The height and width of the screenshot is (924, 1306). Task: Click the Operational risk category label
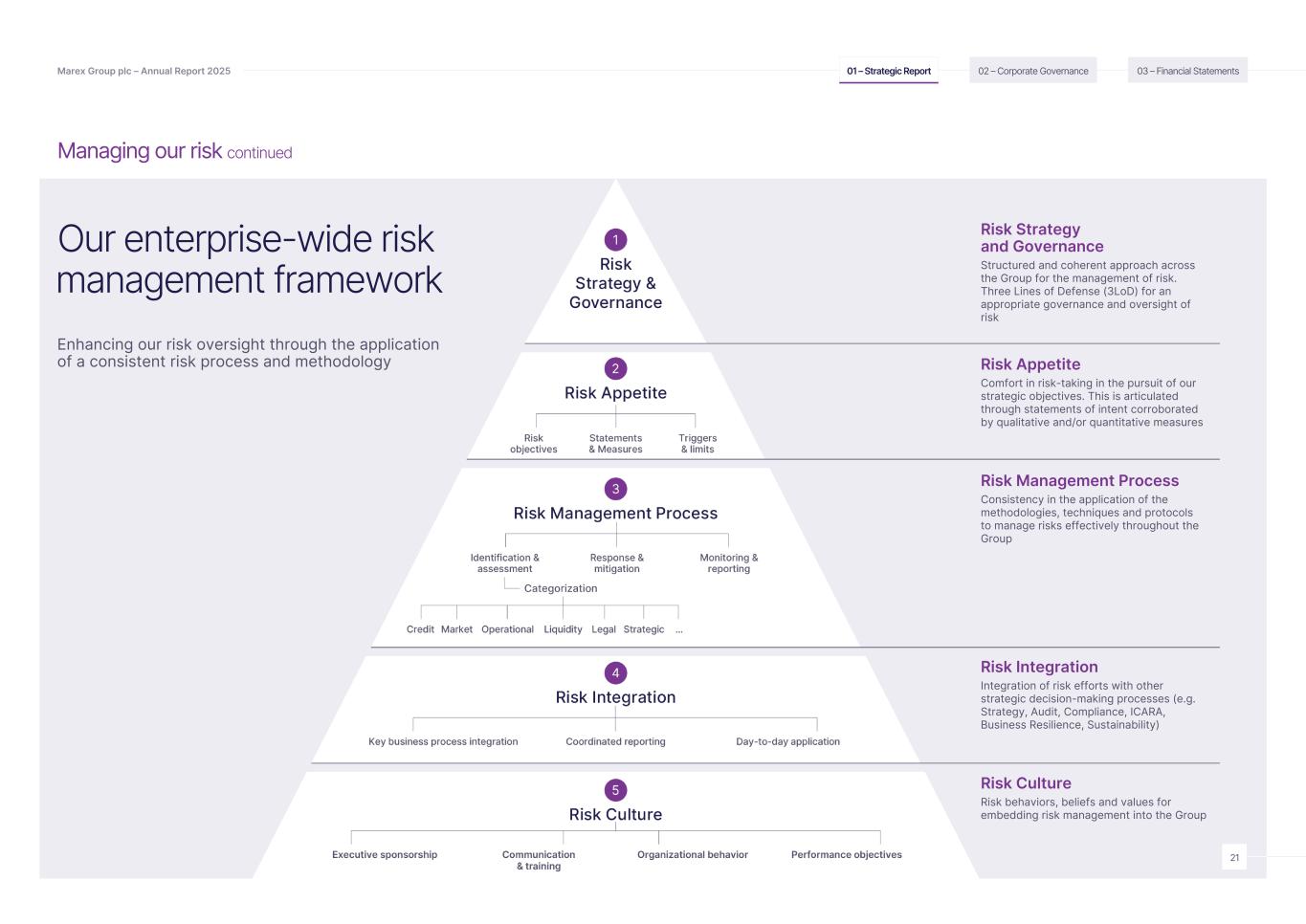[507, 629]
